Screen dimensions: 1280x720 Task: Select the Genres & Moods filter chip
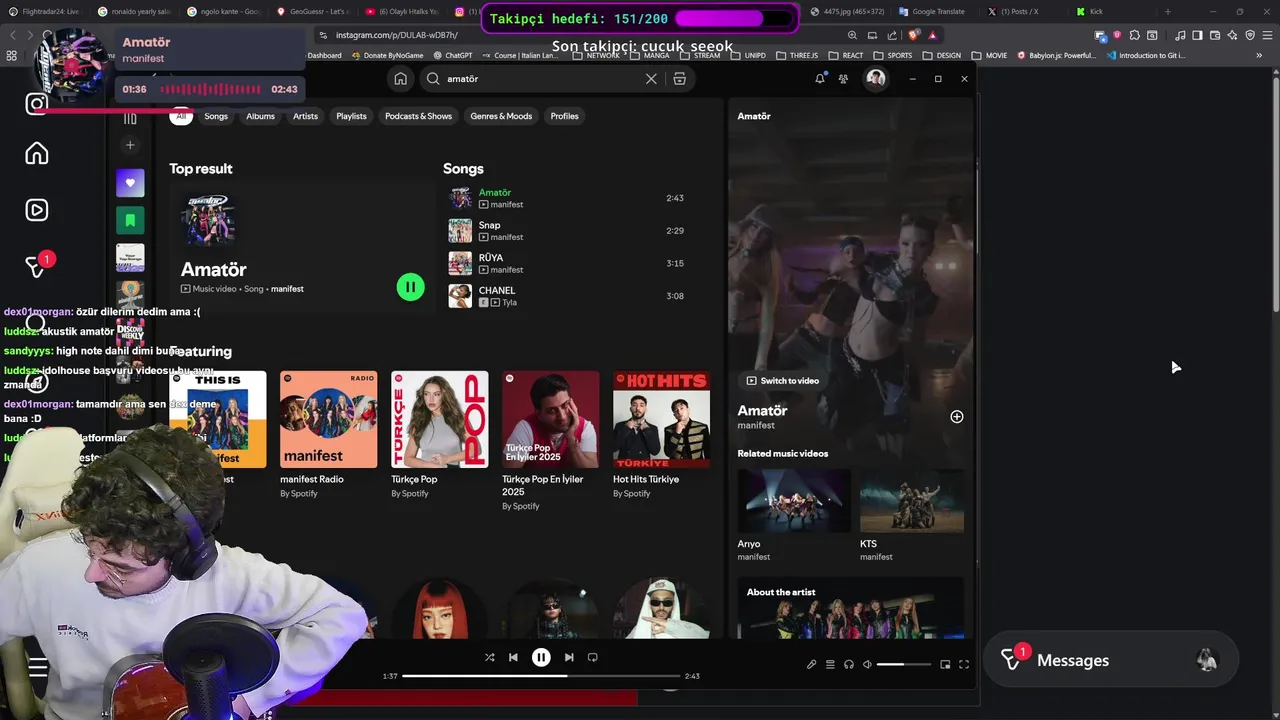tap(501, 116)
